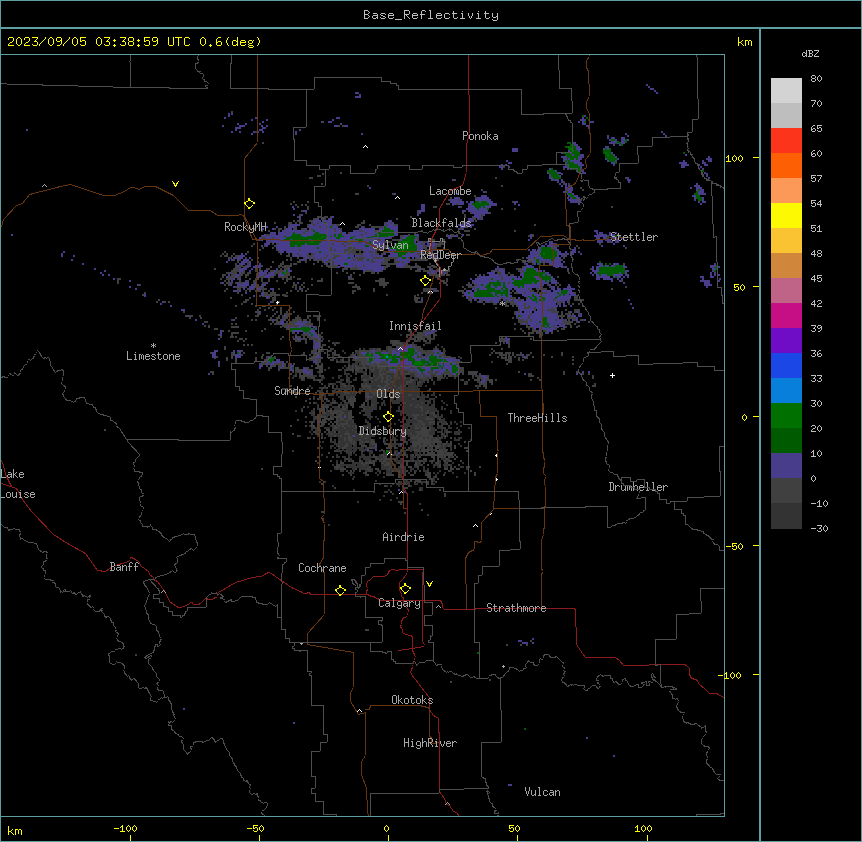The height and width of the screenshot is (842, 862).
Task: Select the yellow diamond marker between Olds and Didsbury
Action: tap(389, 417)
